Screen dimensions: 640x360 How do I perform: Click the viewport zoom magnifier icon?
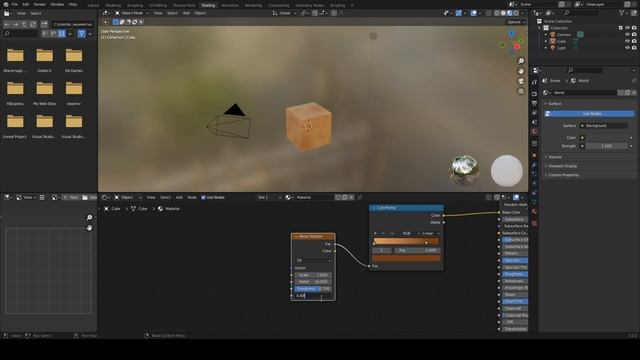[521, 61]
